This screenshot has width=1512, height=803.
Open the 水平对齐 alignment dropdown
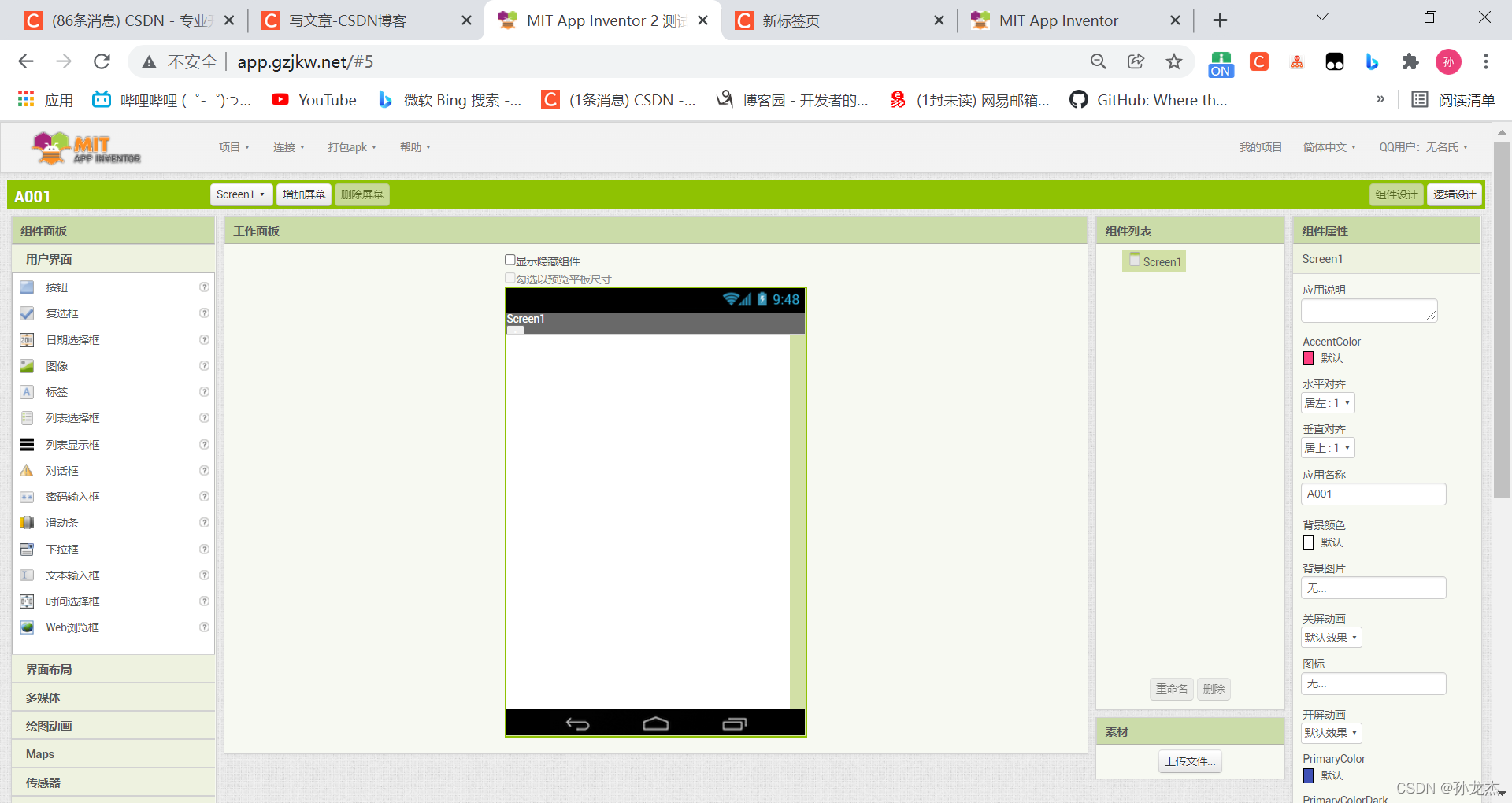[x=1328, y=403]
